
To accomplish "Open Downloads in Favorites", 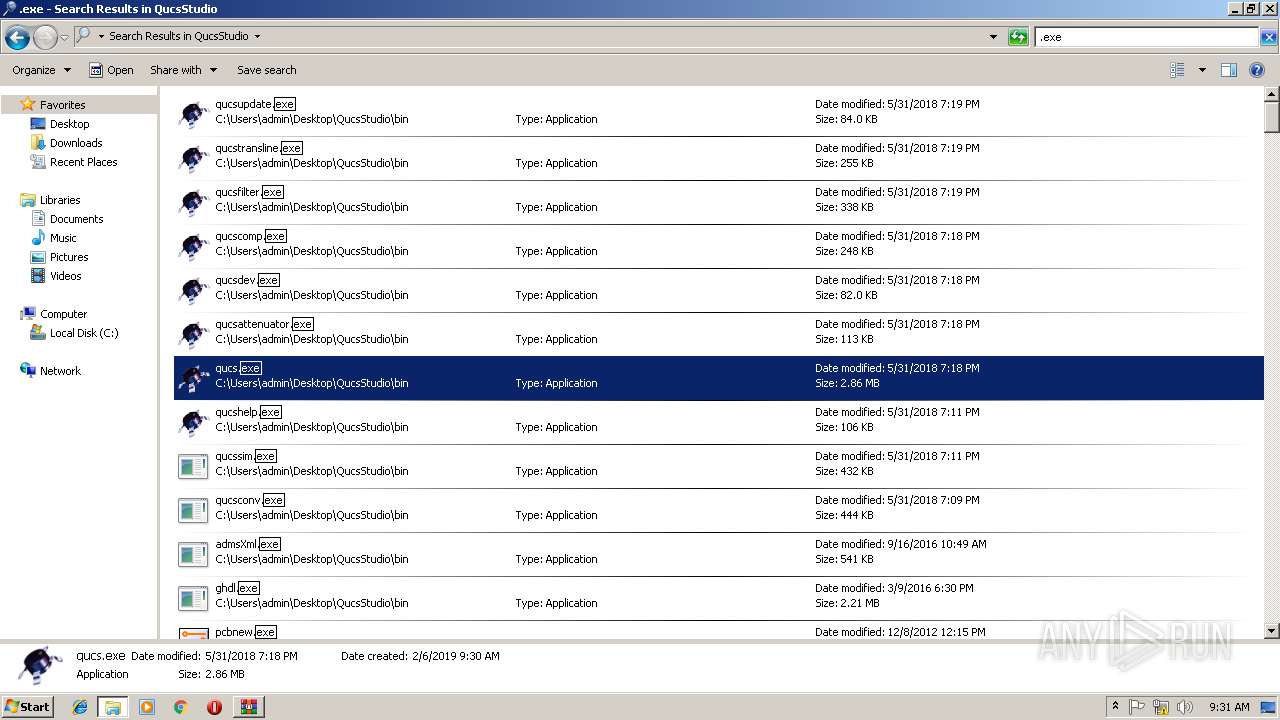I will coord(76,143).
